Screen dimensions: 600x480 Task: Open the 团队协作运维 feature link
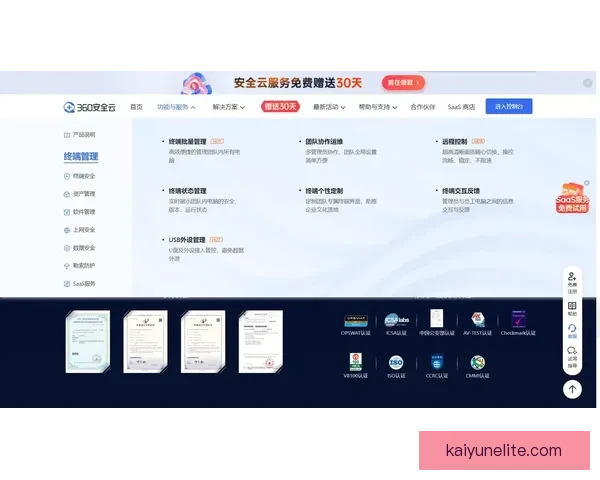[x=324, y=142]
